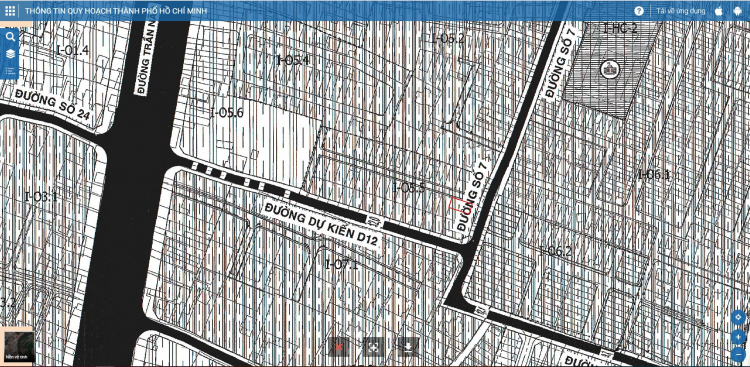Open the map layers panel
The width and height of the screenshot is (750, 367).
11,54
